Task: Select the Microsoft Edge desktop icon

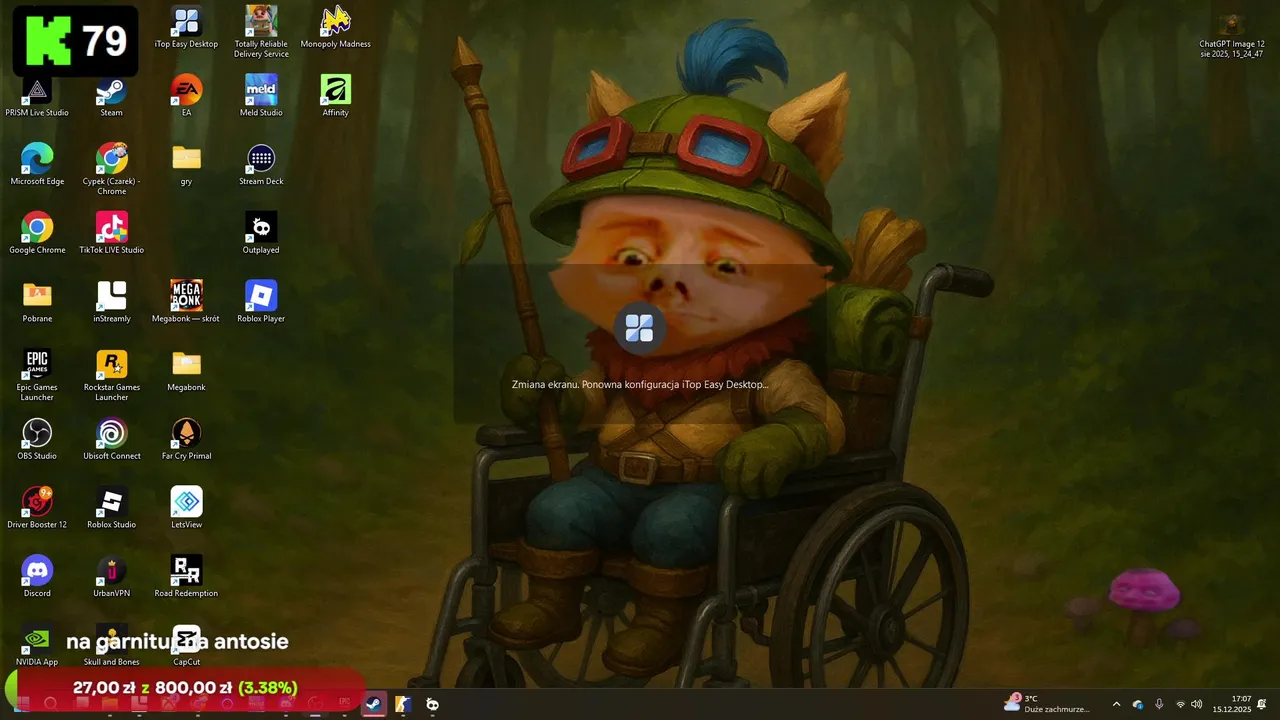Action: (37, 165)
